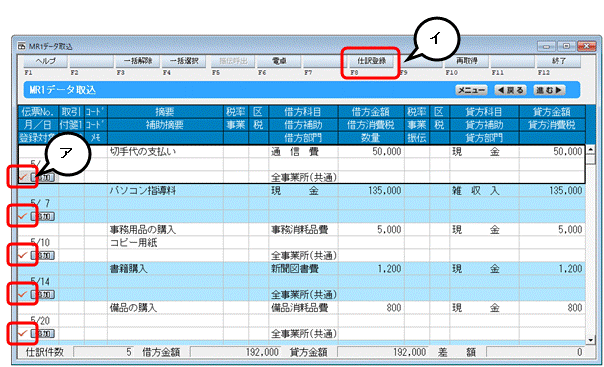Open the 電卓 calculator button
Screen dimensions: 604x367
[279, 61]
